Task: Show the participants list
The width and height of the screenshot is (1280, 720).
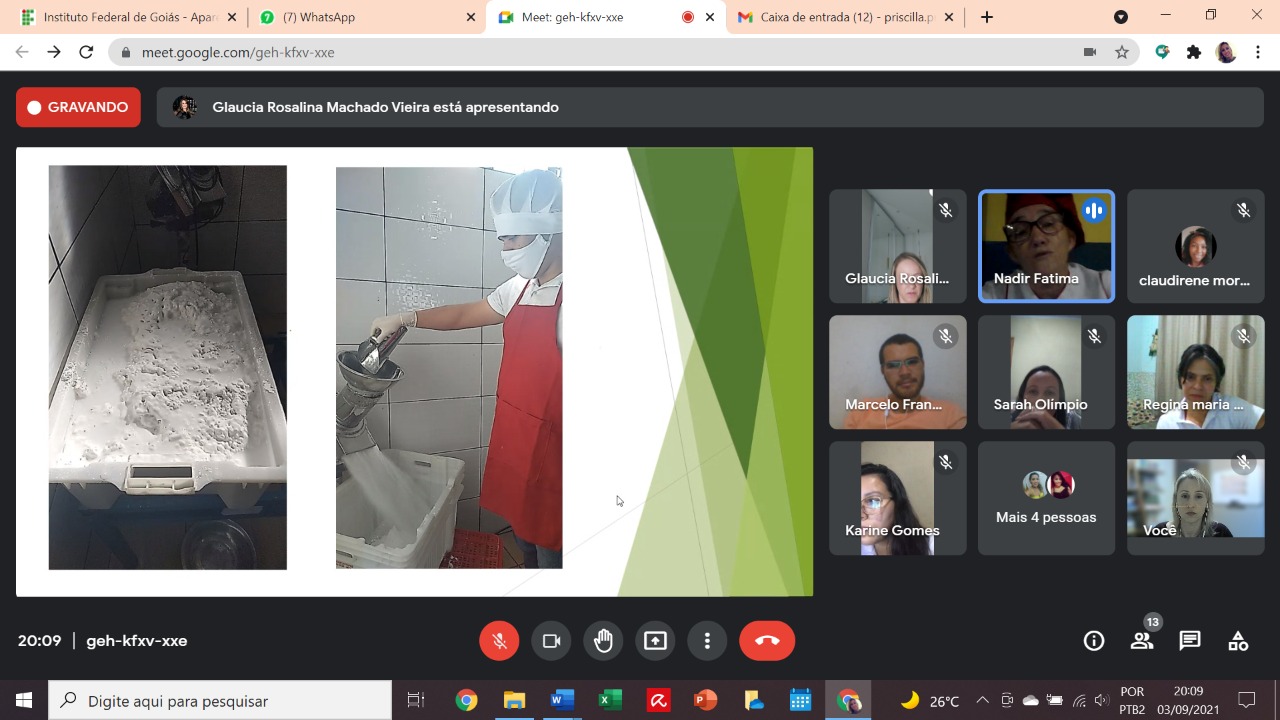Action: 1142,641
